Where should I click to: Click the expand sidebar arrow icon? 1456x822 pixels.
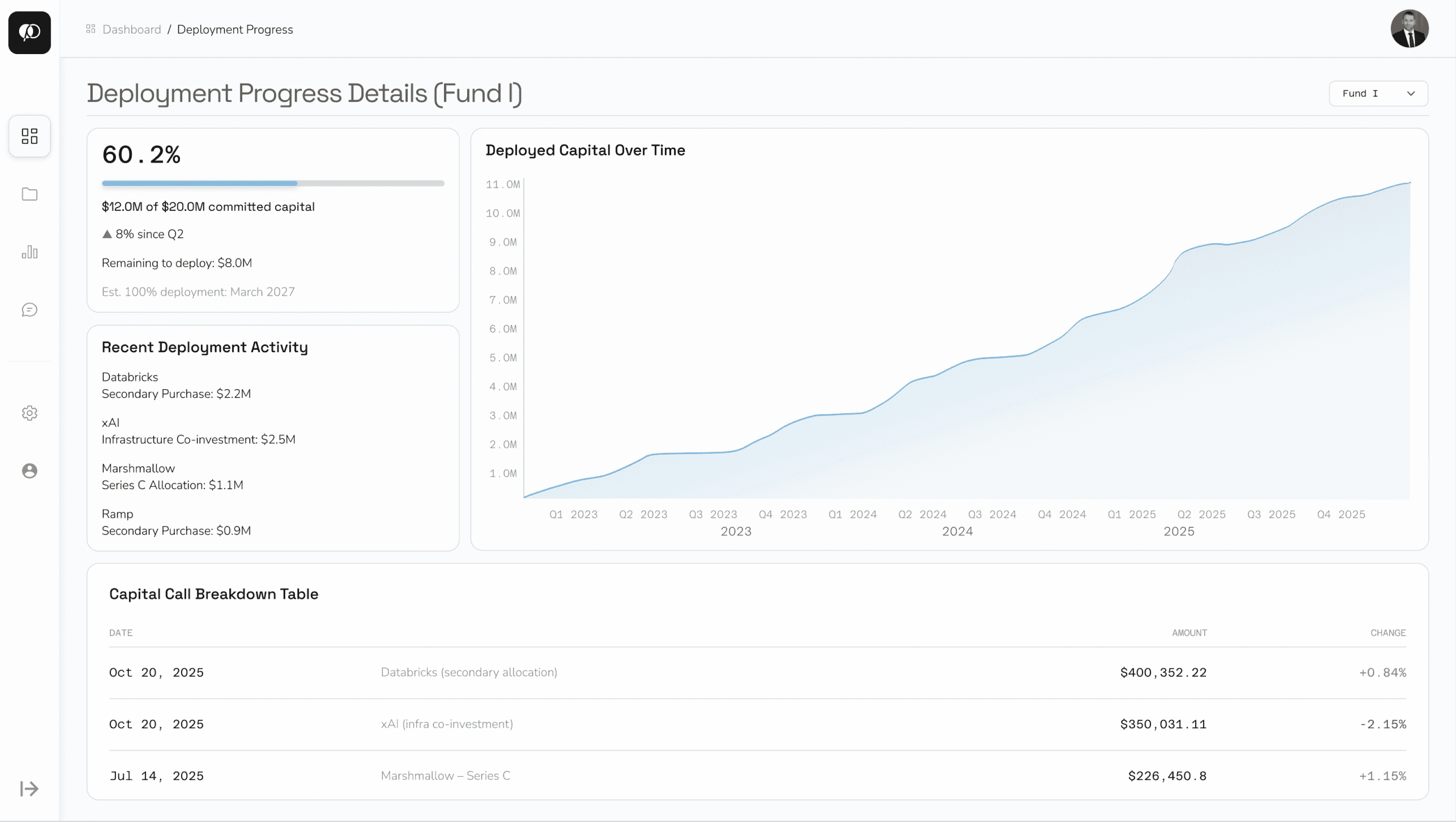tap(30, 789)
